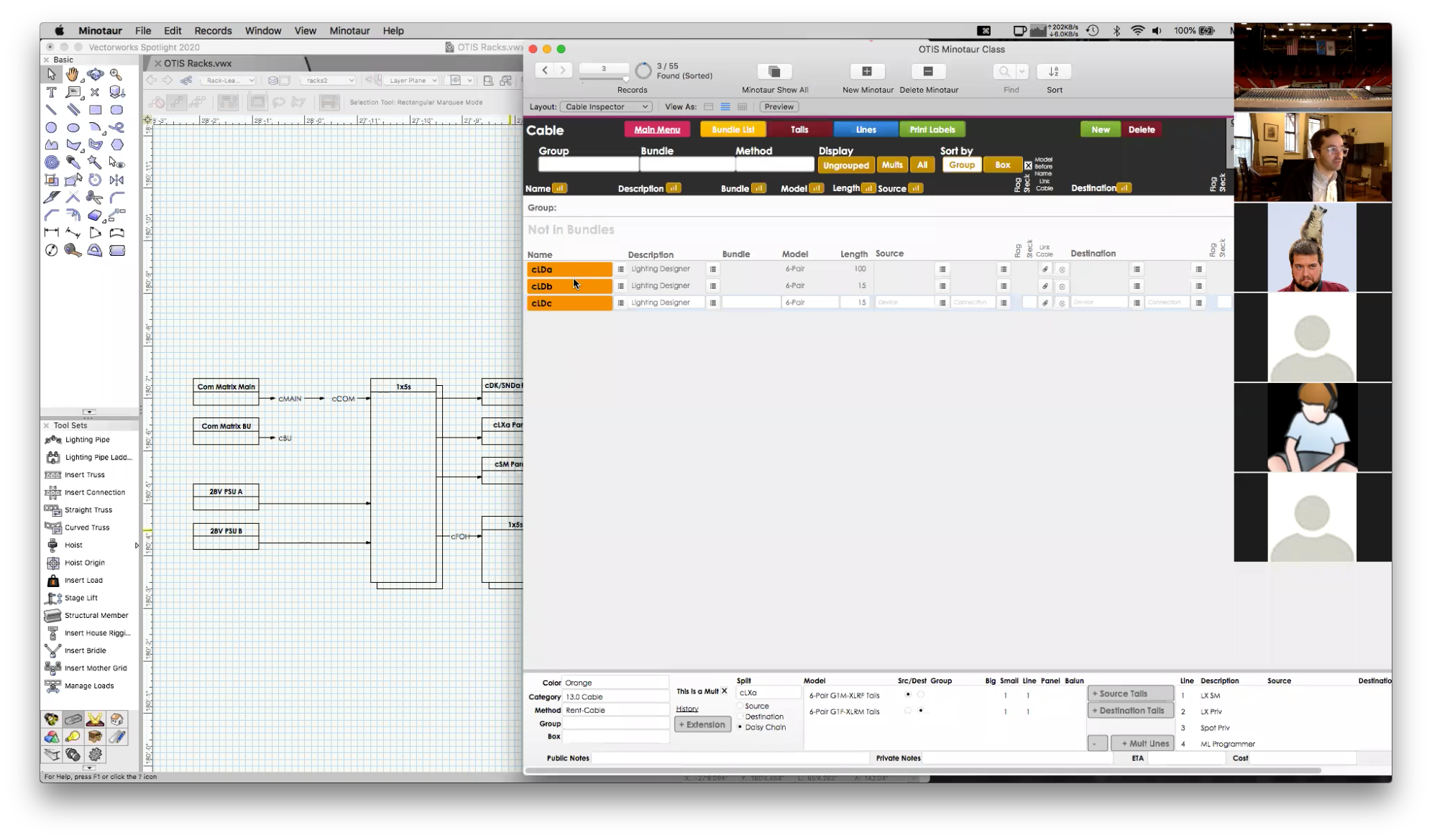Viewport: 1432px width, 840px height.
Task: Switch to the OTIS Racks.vwx tab
Action: click(196, 63)
